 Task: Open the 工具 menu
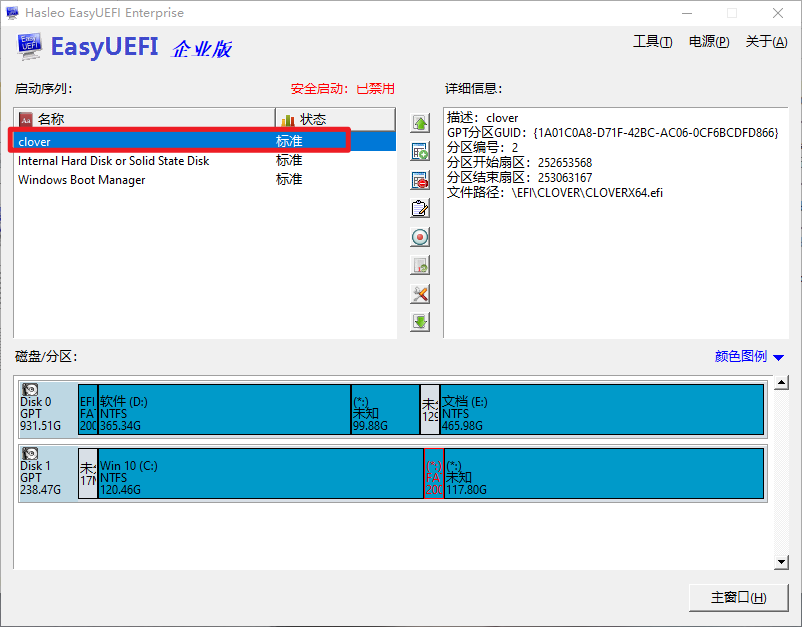coord(652,41)
